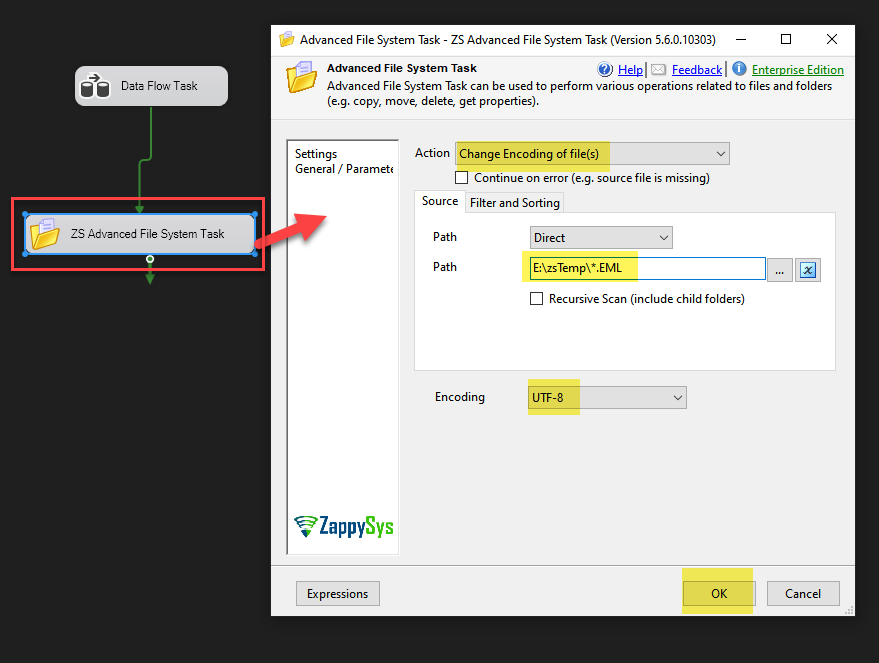The image size is (879, 663).
Task: Click OK to save settings
Action: (719, 594)
